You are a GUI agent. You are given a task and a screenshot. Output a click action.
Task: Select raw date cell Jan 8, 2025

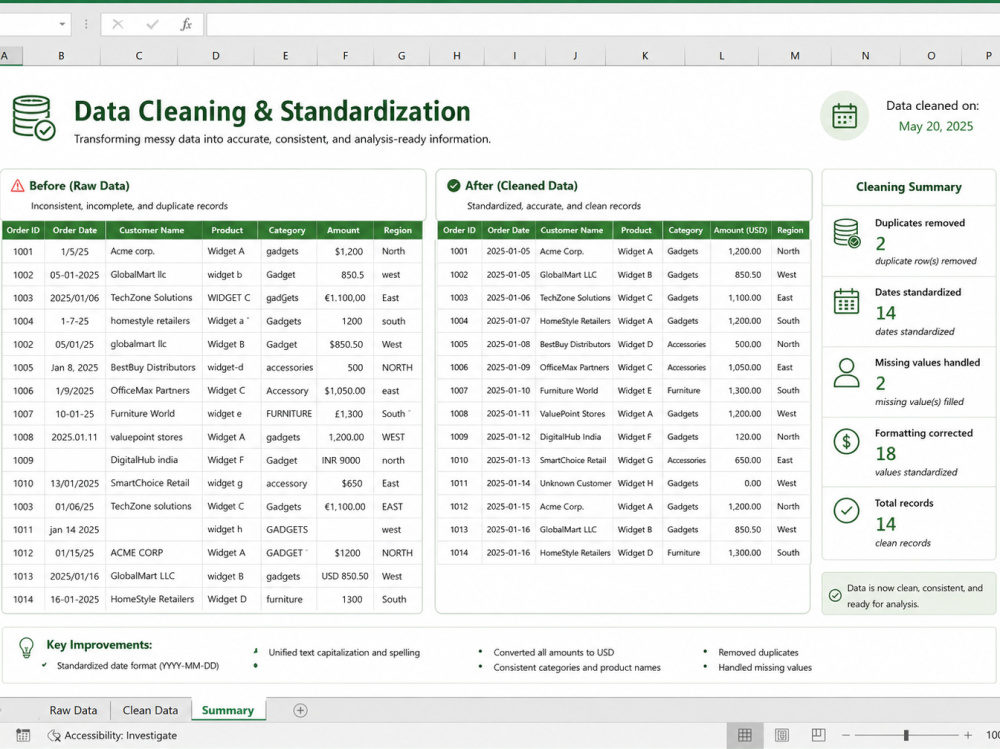point(75,367)
